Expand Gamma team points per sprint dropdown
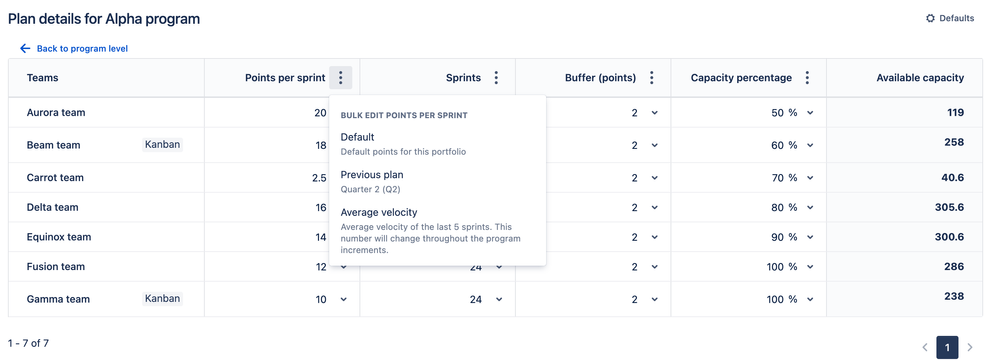Screen dimensions: 999x360 344,299
